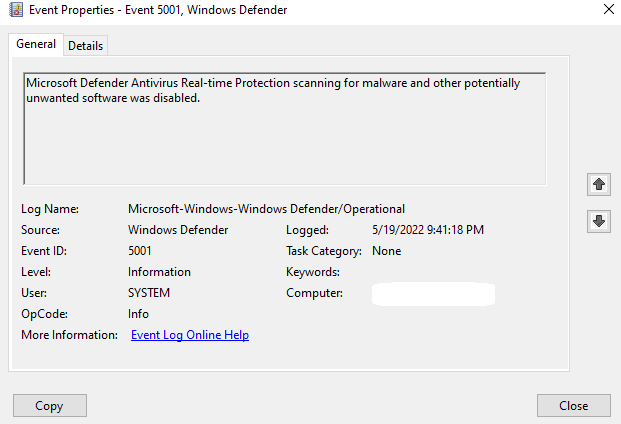Click inside the event description text box
This screenshot has width=621, height=424.
285,129
